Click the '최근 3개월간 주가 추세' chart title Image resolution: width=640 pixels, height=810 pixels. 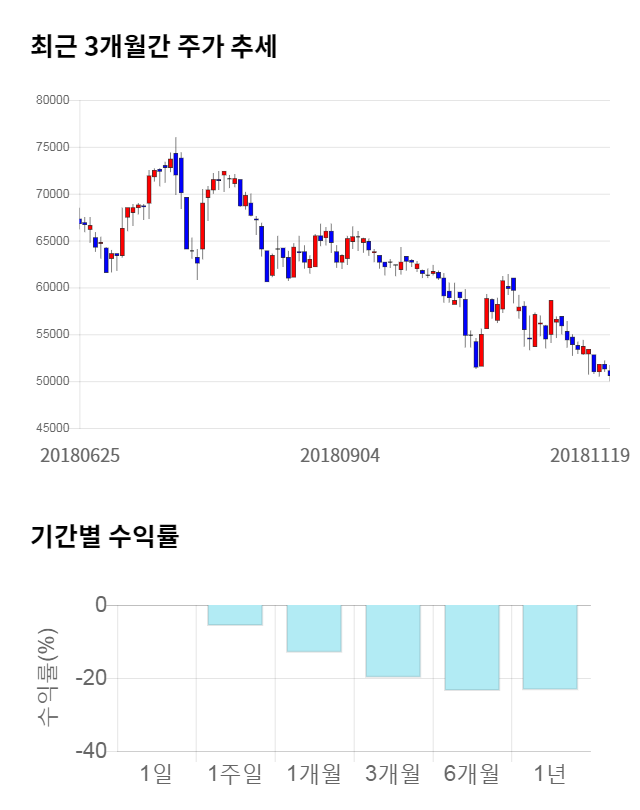153,46
